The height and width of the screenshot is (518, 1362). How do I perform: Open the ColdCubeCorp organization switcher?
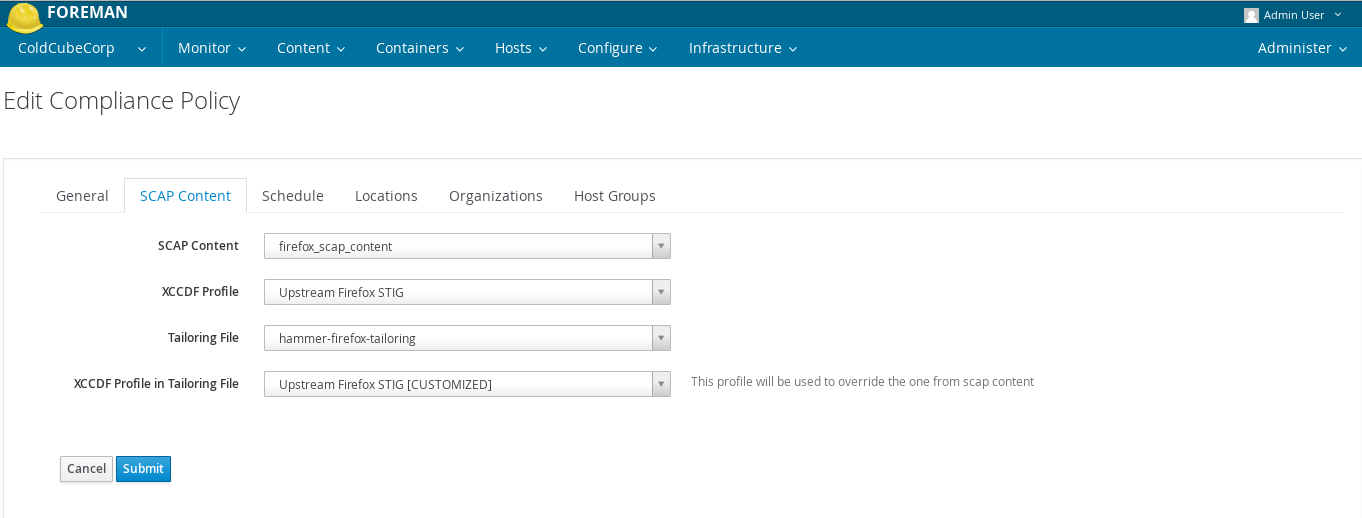click(82, 48)
